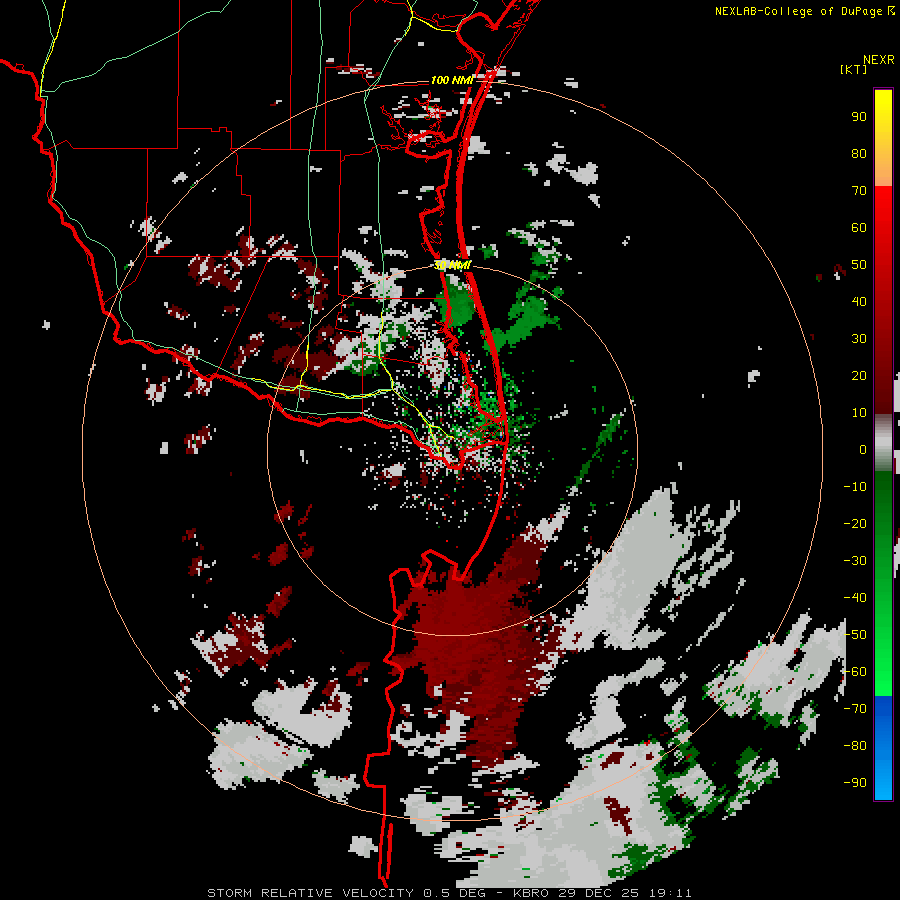Click the 20 knot legend value
The height and width of the screenshot is (900, 900).
859,375
